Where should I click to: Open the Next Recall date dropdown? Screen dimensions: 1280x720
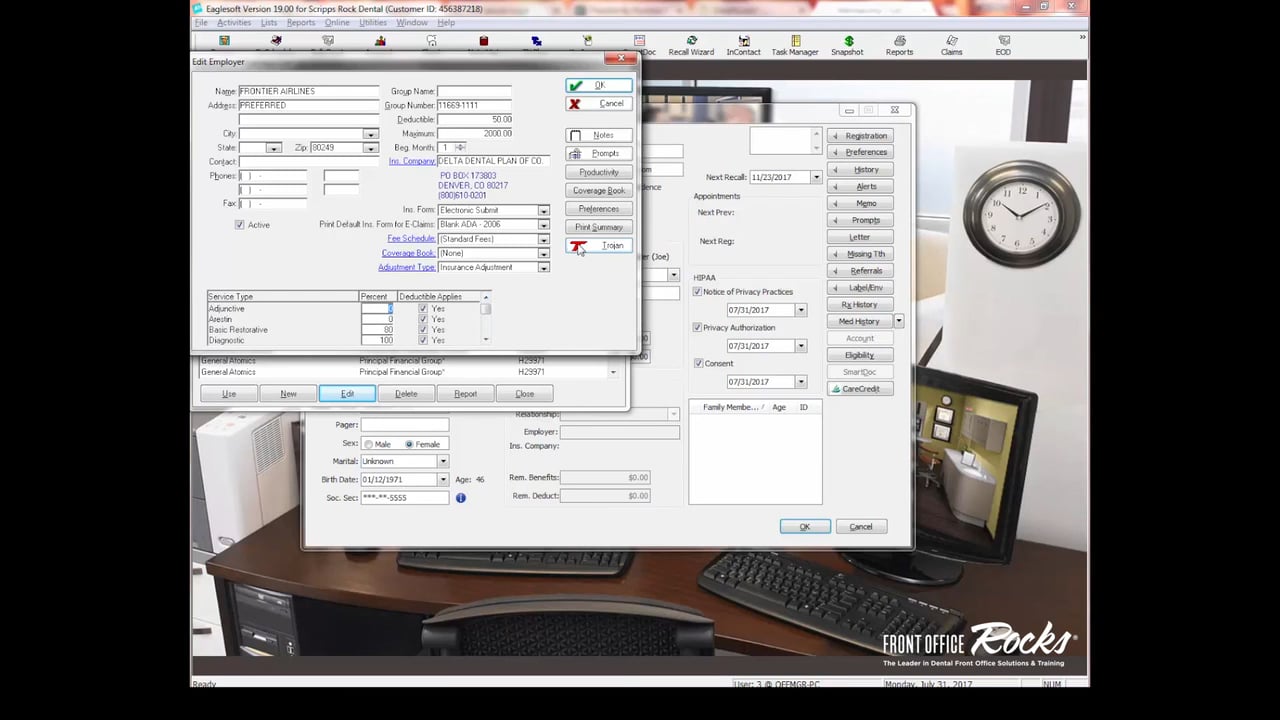click(x=816, y=177)
